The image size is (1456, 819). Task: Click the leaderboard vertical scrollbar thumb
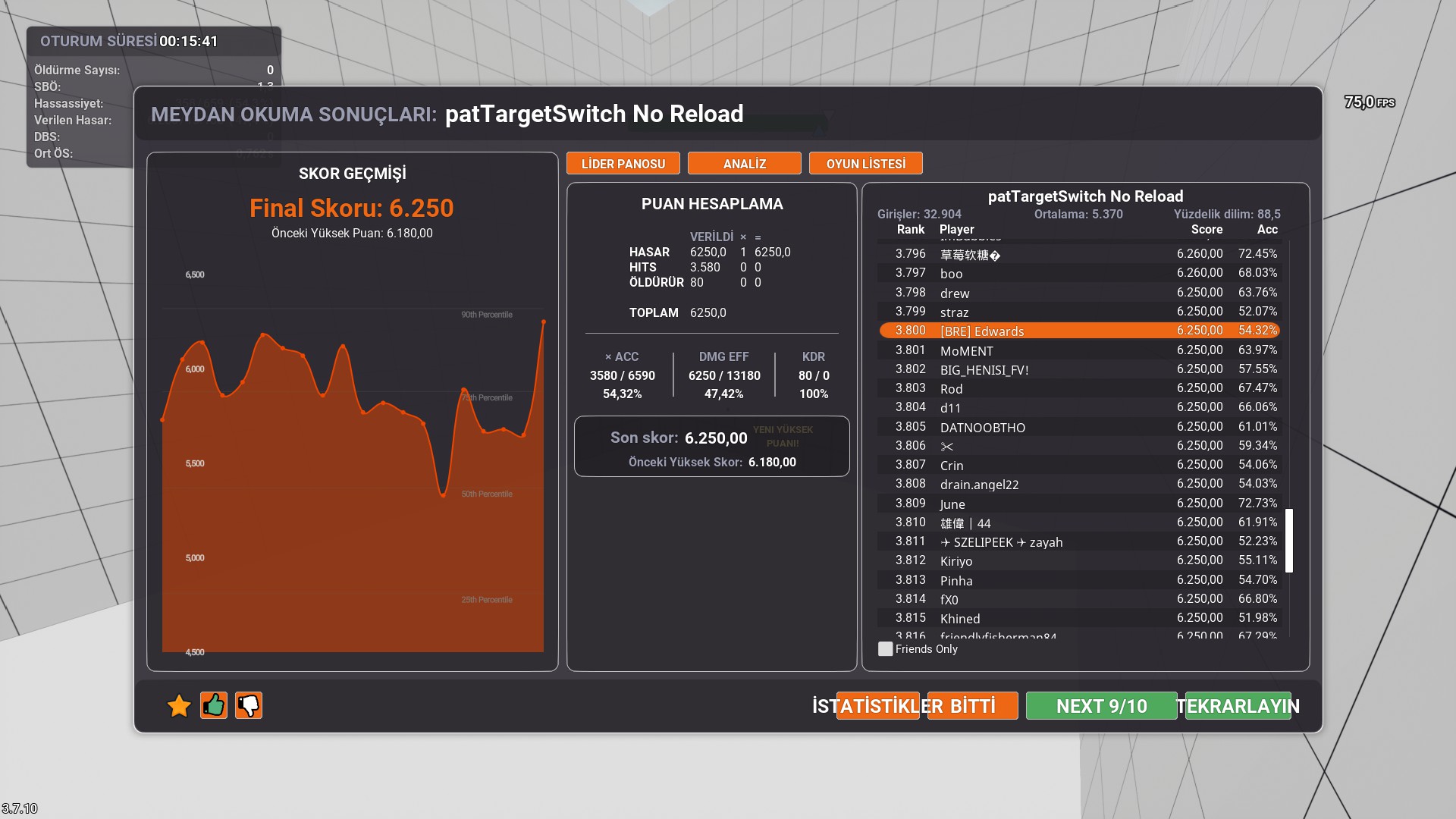(x=1288, y=540)
